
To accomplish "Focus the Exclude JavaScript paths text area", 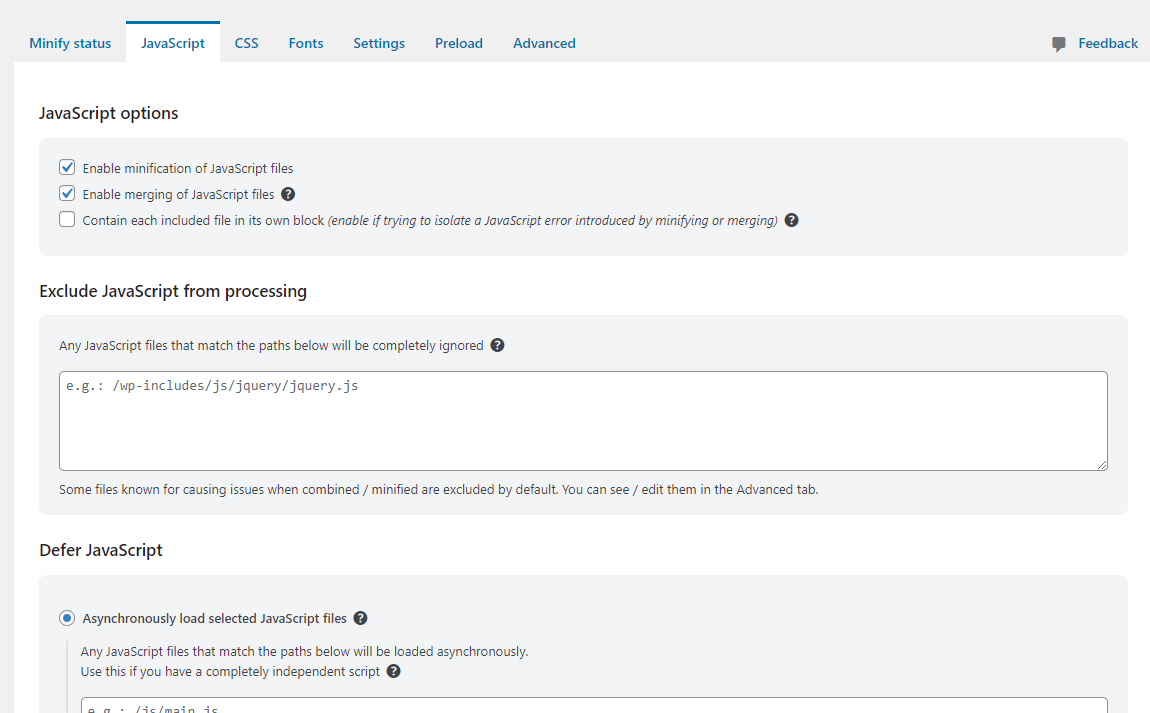I will pos(583,421).
